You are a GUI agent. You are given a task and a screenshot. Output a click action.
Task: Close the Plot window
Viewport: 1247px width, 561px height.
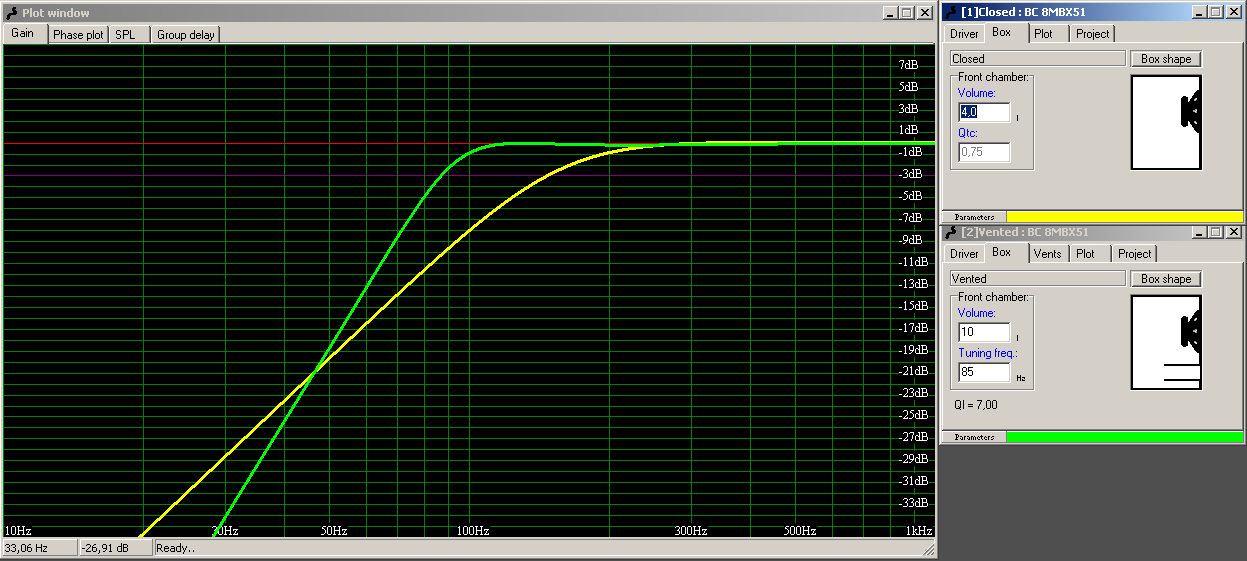pyautogui.click(x=925, y=13)
